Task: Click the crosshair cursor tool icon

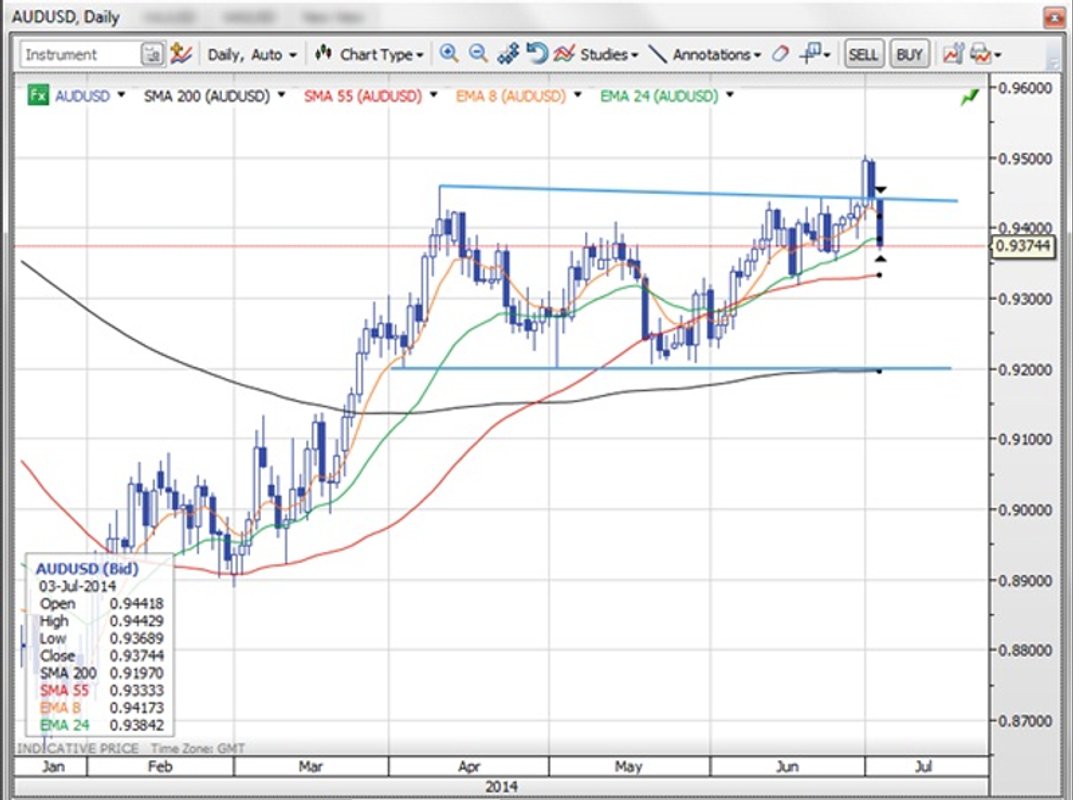Action: pos(813,54)
